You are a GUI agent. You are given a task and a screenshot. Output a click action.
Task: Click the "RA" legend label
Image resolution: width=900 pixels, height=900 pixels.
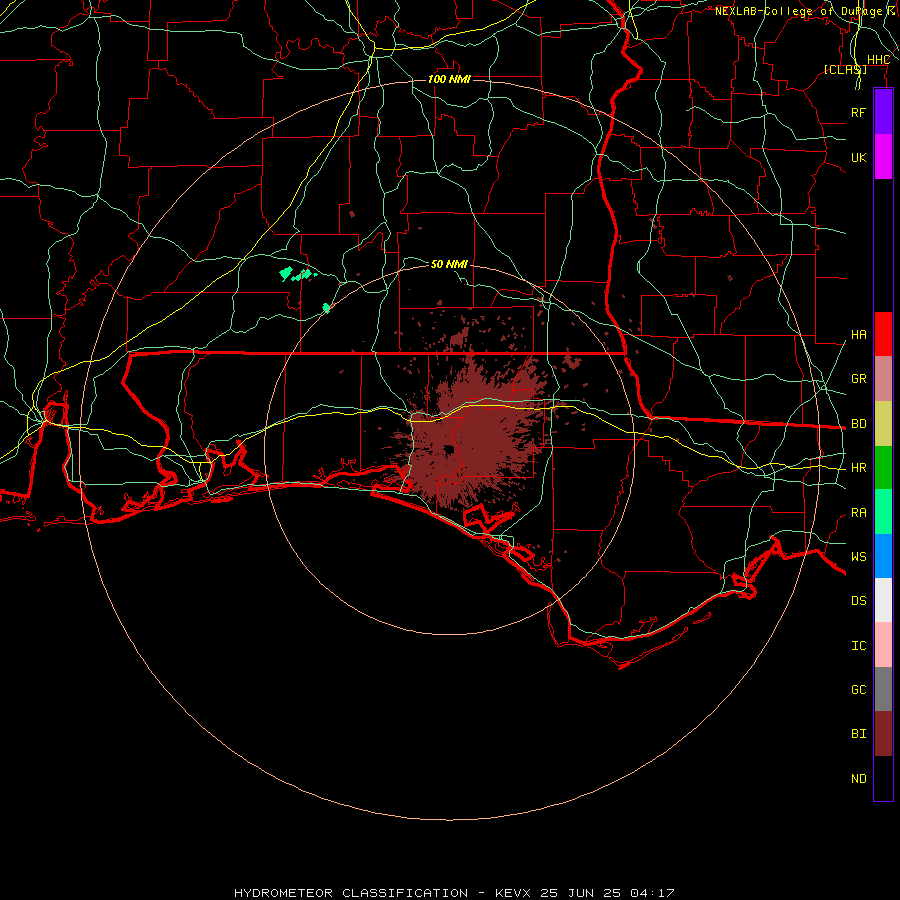click(858, 513)
